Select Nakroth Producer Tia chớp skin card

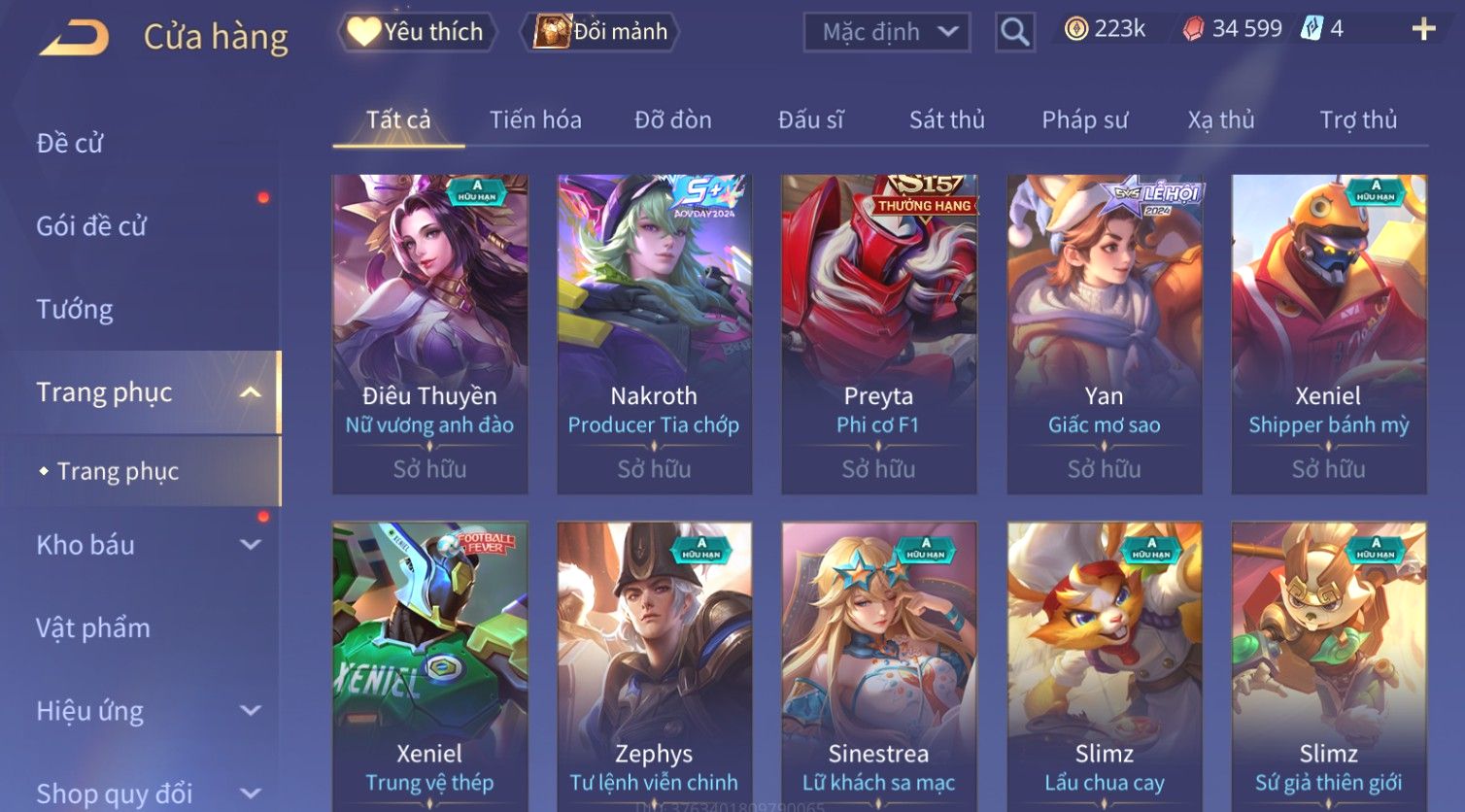pos(654,334)
